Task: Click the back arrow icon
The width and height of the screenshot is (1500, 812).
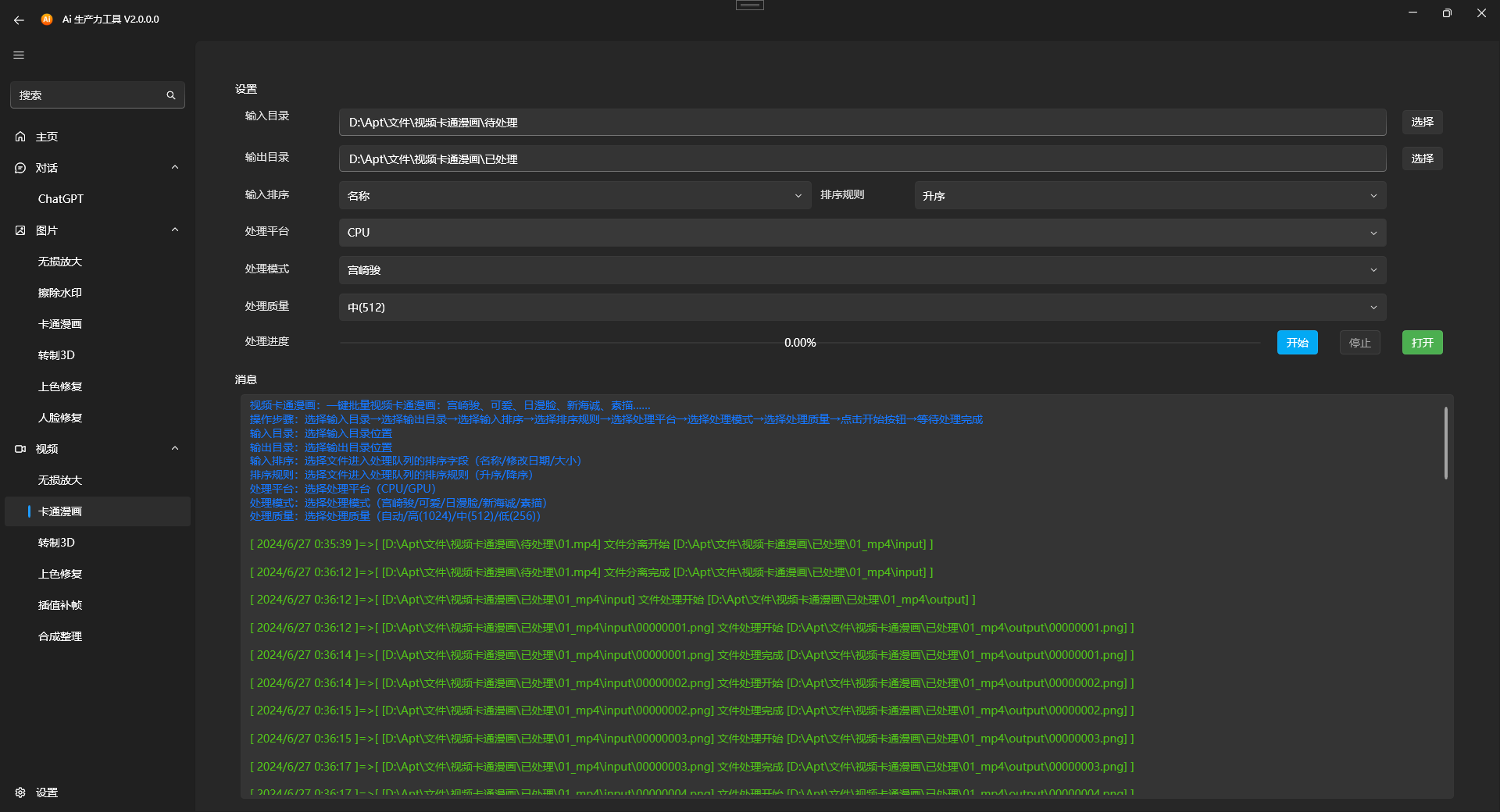Action: tap(19, 20)
